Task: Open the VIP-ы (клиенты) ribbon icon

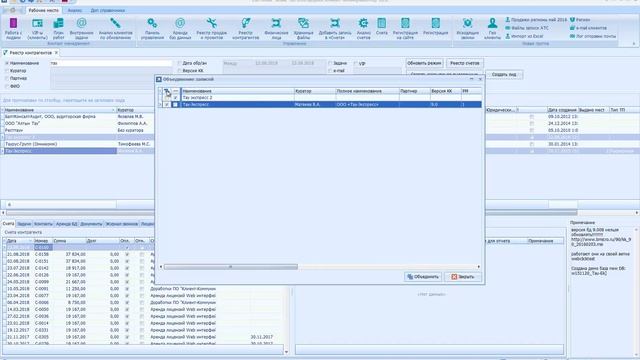Action: 37,28
